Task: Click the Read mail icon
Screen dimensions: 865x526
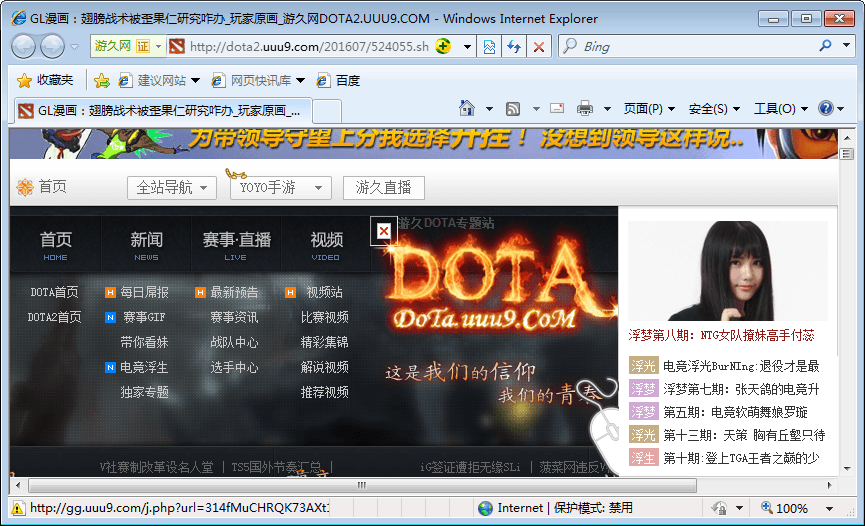Action: [557, 108]
